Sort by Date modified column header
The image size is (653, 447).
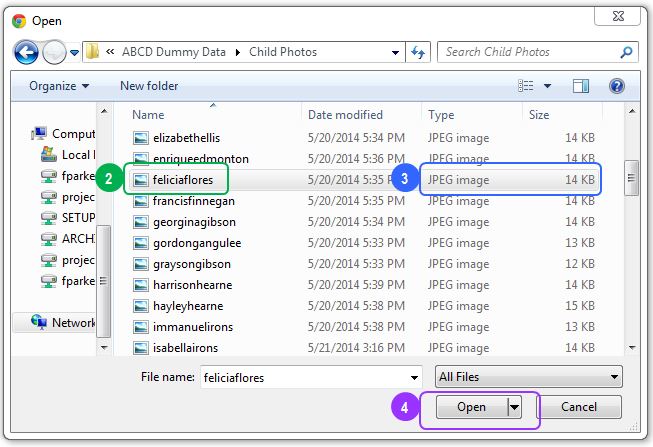(345, 115)
